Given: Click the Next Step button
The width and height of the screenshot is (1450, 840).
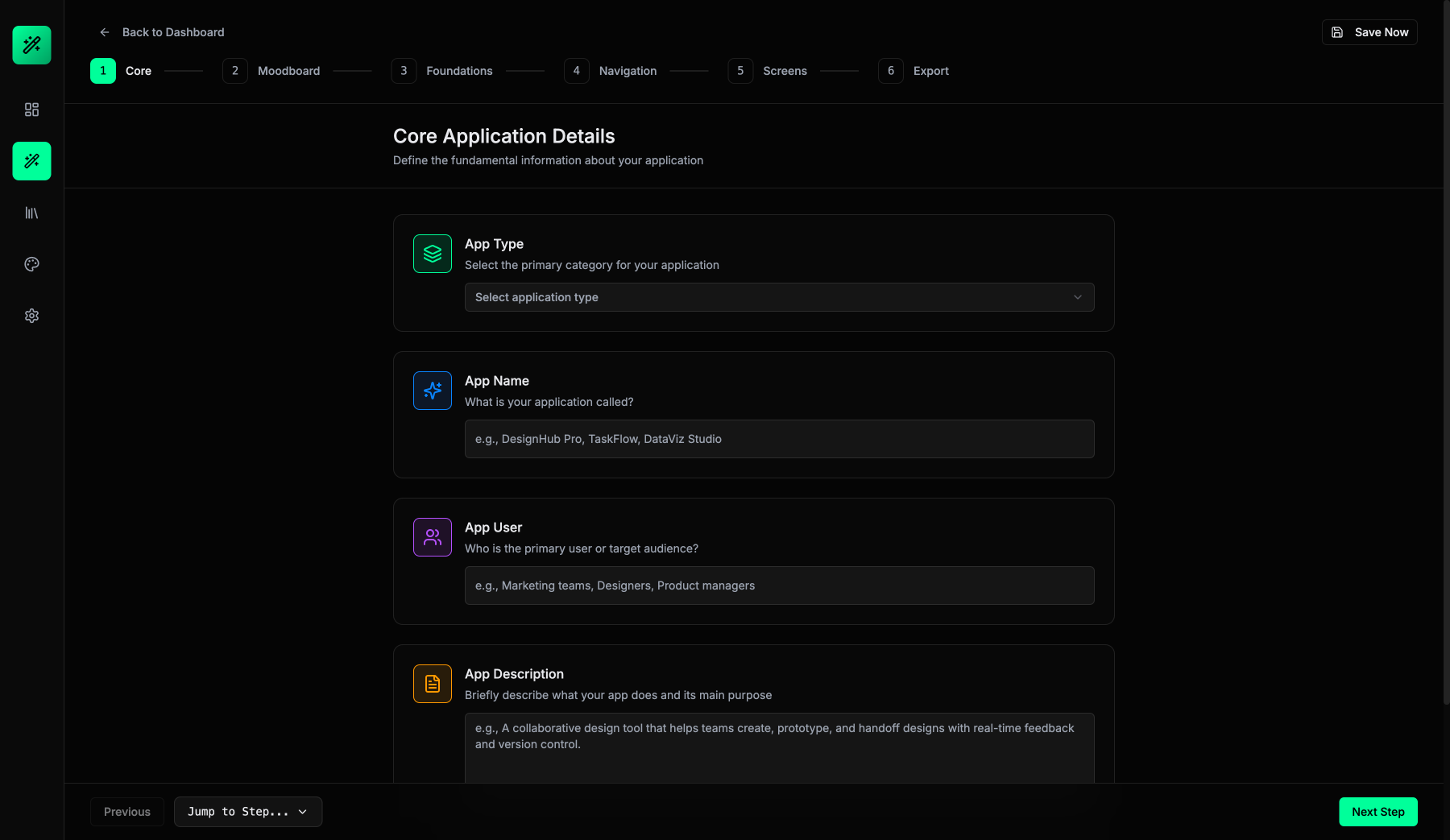Looking at the screenshot, I should coord(1378,812).
